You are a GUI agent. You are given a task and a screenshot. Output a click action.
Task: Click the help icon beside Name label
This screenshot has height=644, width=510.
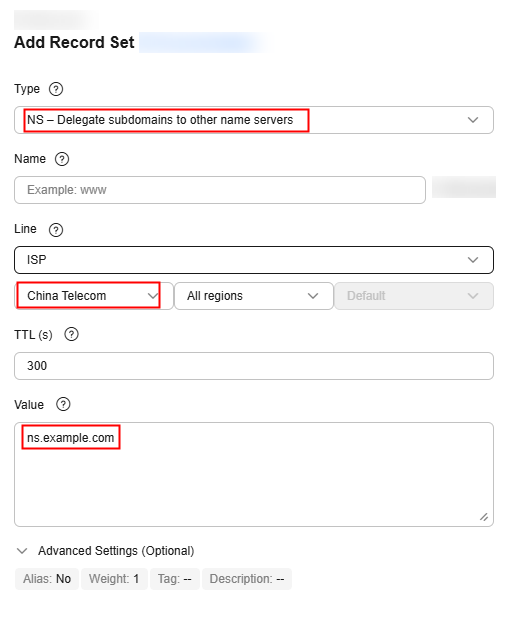point(62,159)
